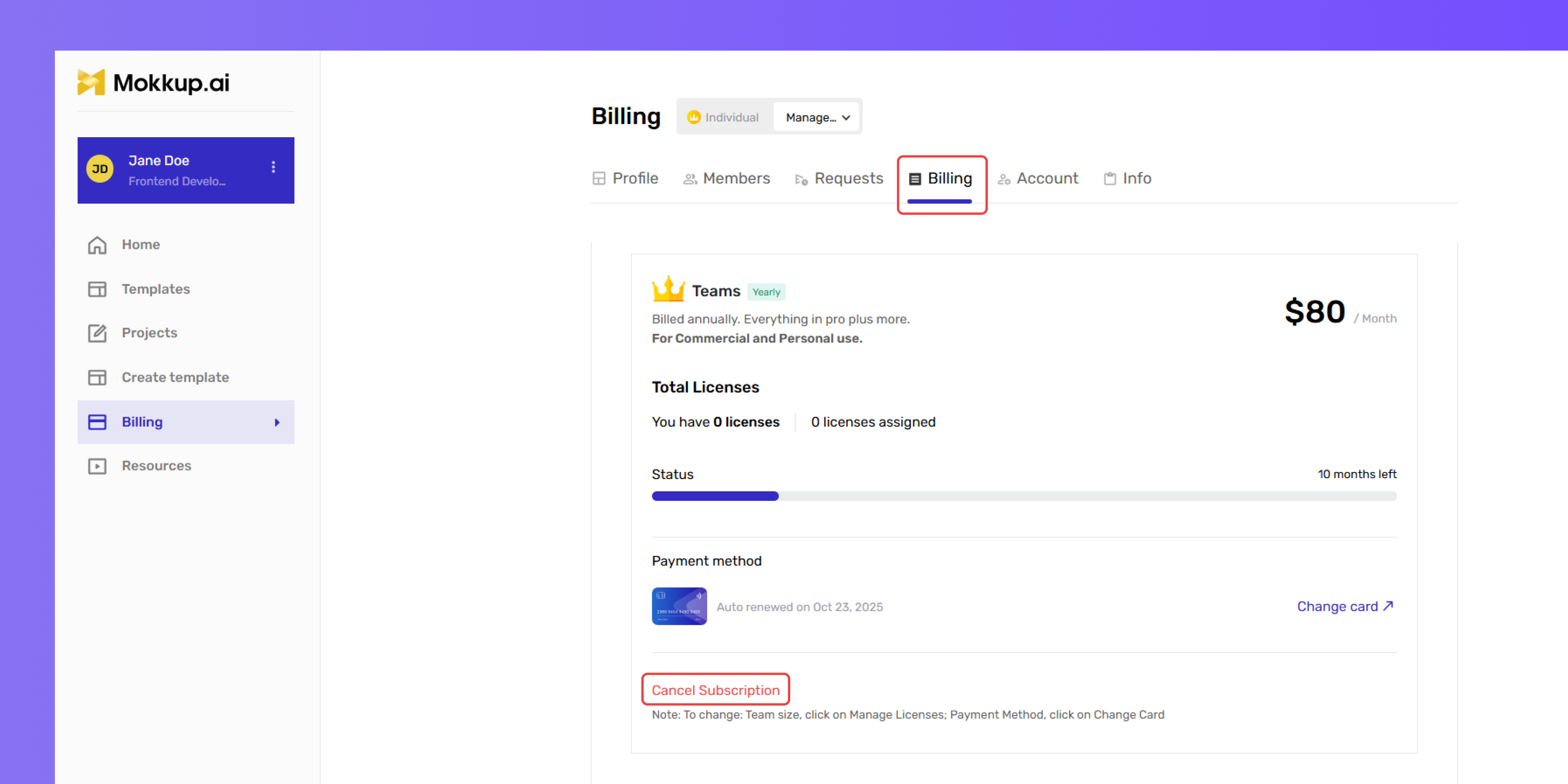Click 'You have 0 licenses' text
The image size is (1568, 784).
tap(715, 422)
